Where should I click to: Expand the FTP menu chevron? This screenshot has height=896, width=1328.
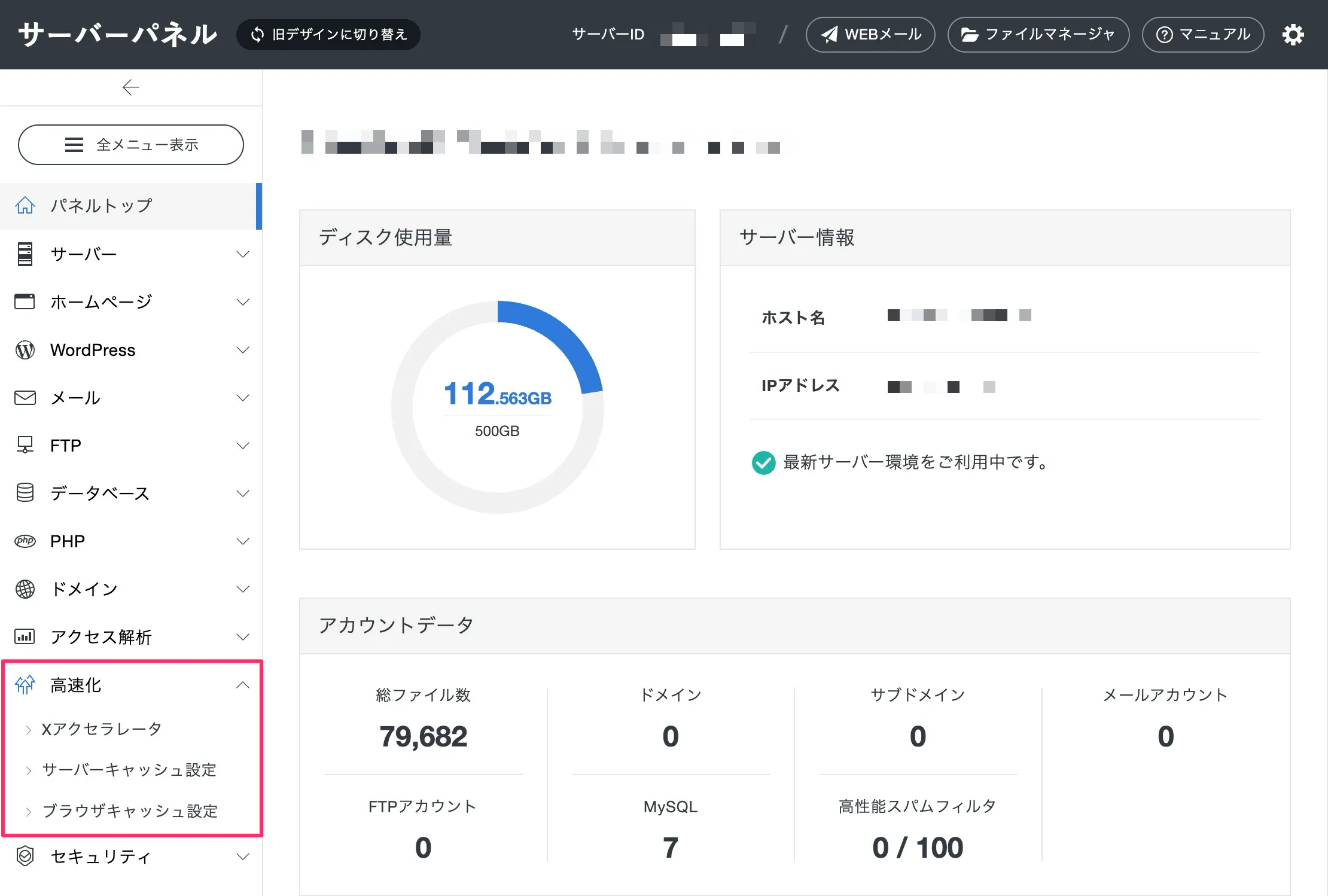point(243,446)
